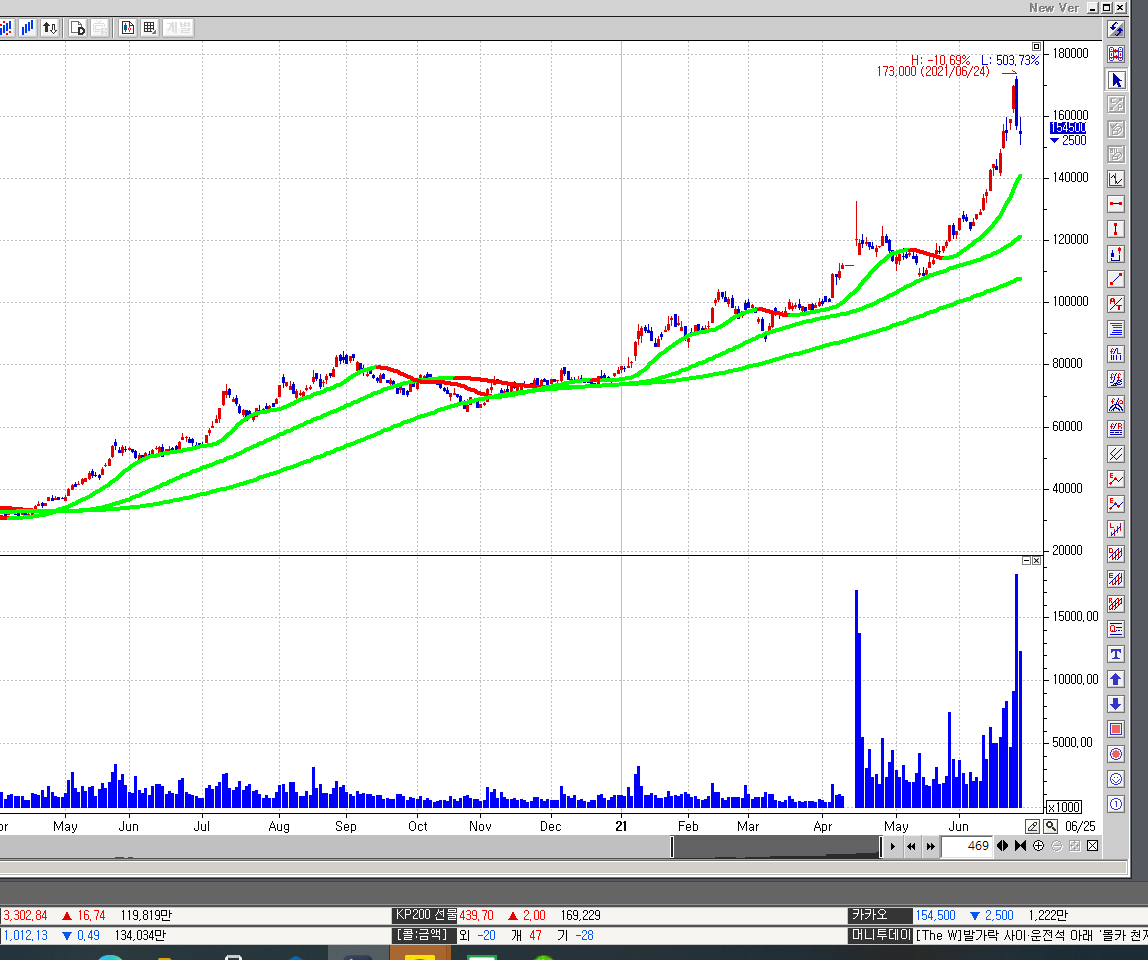This screenshot has width=1148, height=960.
Task: Select the vertical line drawing tool
Action: coord(1116,229)
